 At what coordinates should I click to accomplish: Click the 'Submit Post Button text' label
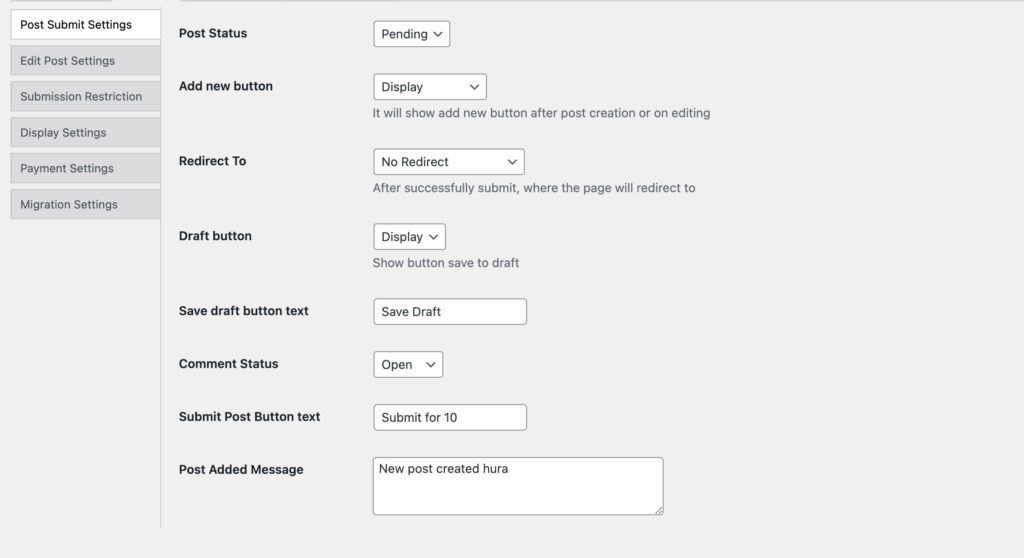tap(249, 417)
